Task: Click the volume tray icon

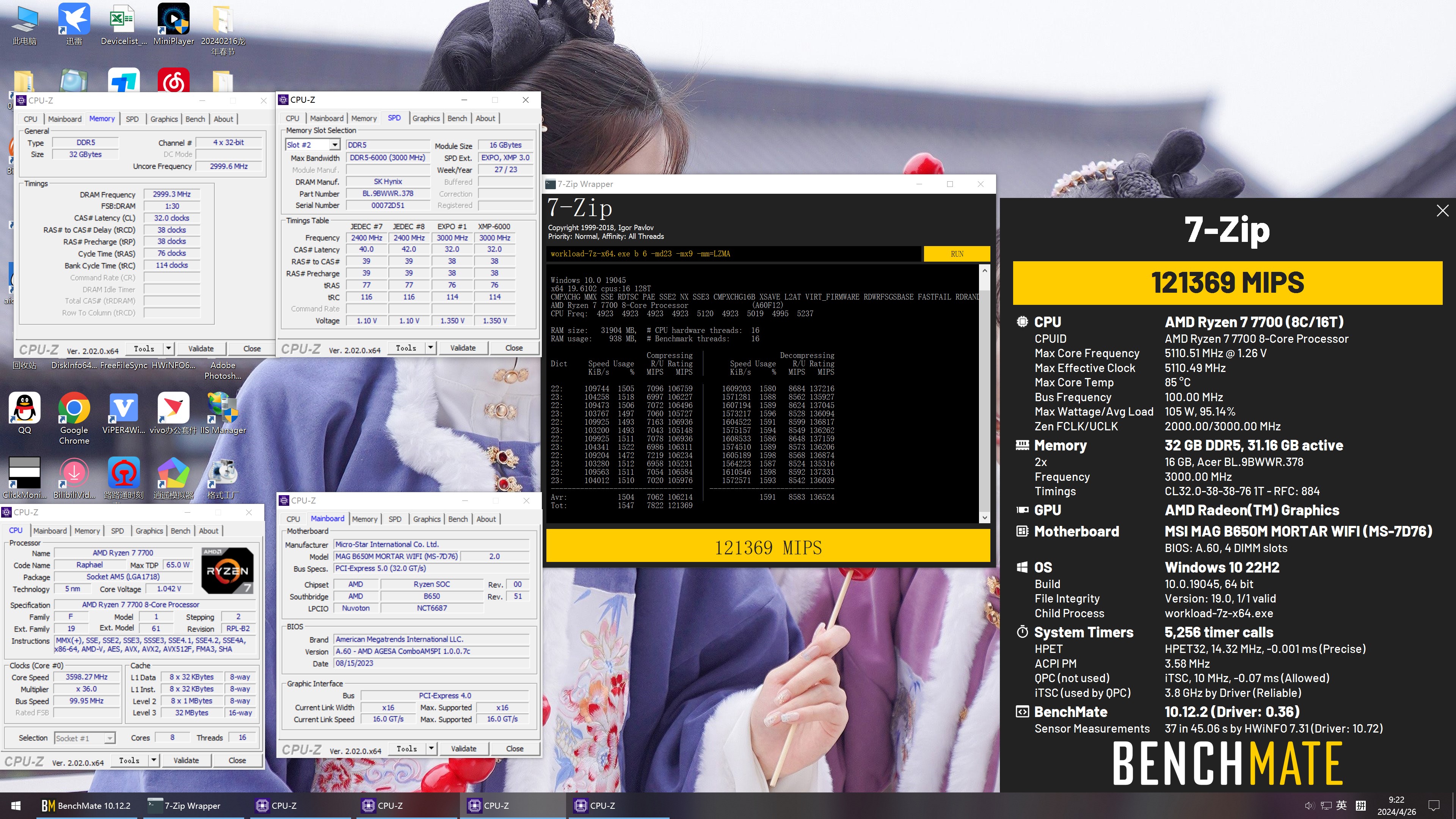Action: (1309, 805)
